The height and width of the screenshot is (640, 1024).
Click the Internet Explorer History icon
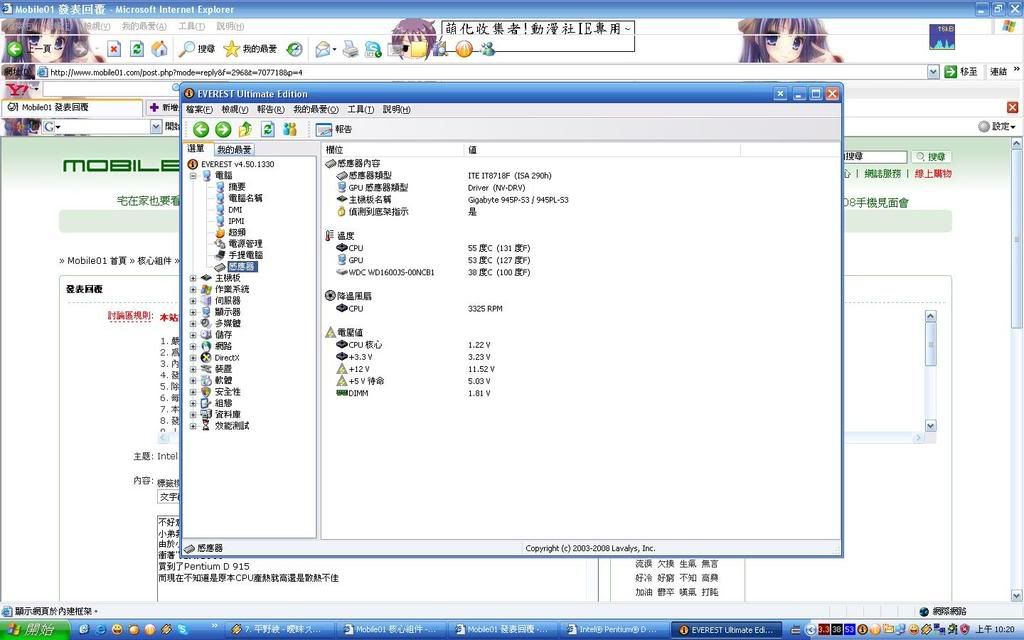tap(295, 49)
